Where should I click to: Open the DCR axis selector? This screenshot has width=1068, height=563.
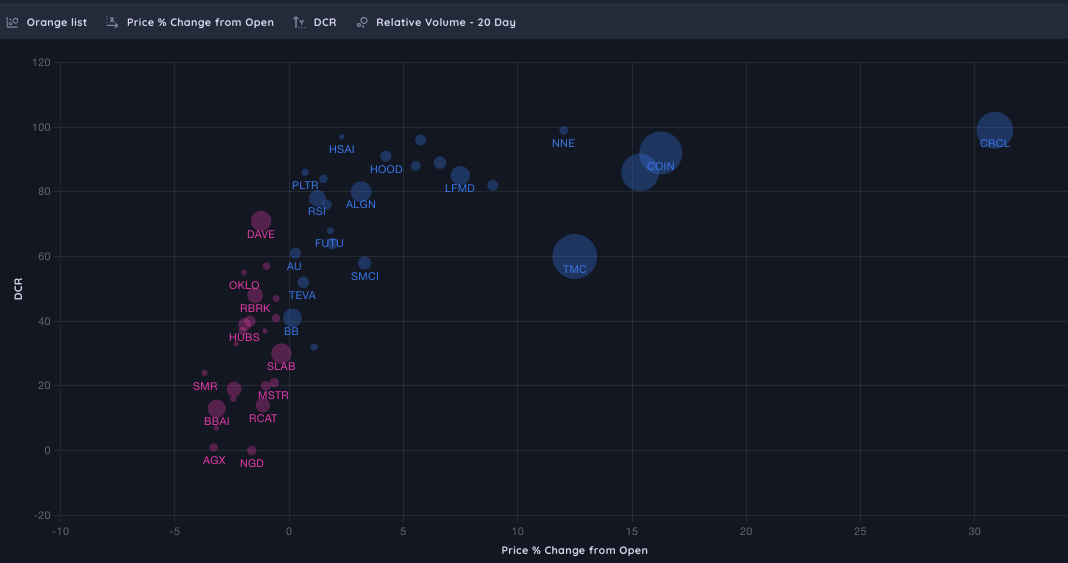(x=325, y=22)
